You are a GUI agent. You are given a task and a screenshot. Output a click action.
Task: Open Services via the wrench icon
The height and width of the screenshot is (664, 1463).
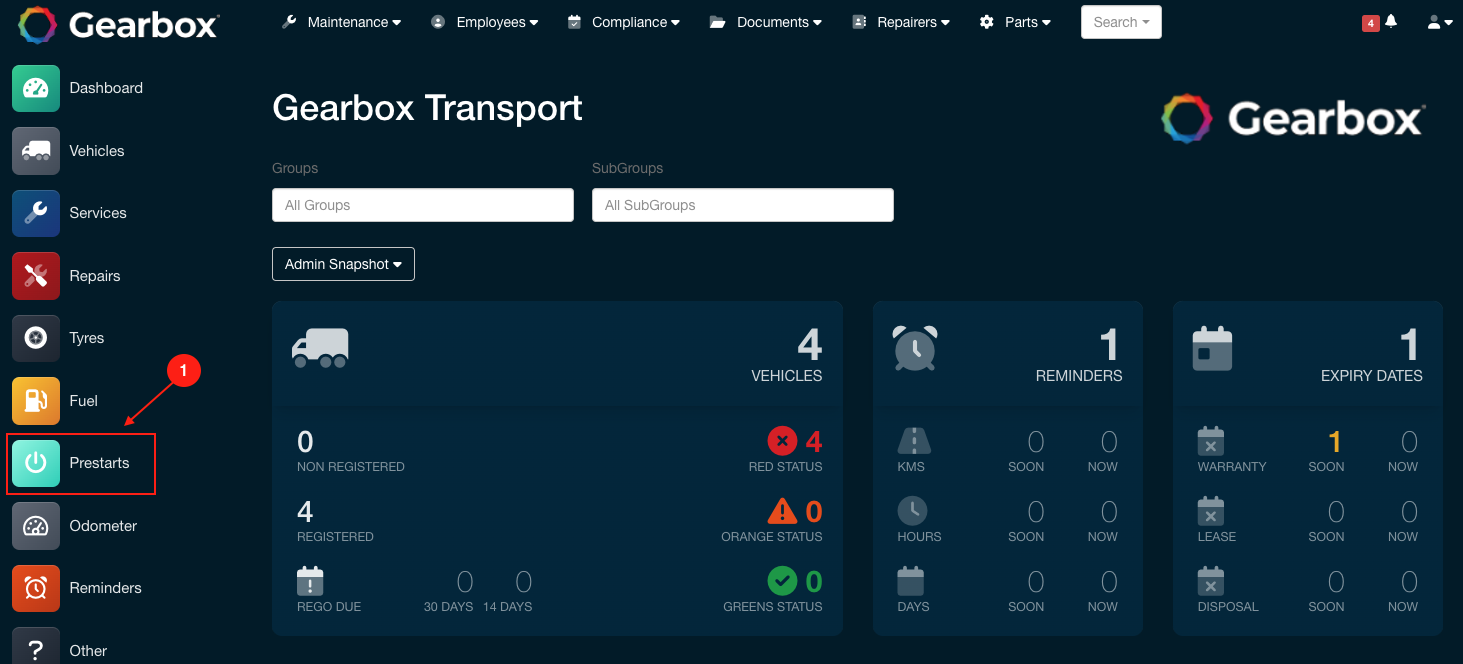click(x=36, y=213)
